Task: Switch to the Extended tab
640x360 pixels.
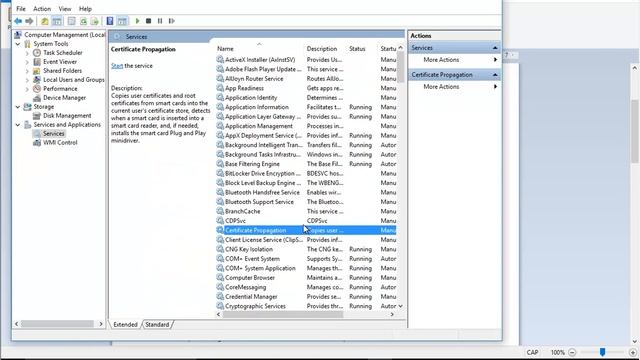Action: pos(125,324)
